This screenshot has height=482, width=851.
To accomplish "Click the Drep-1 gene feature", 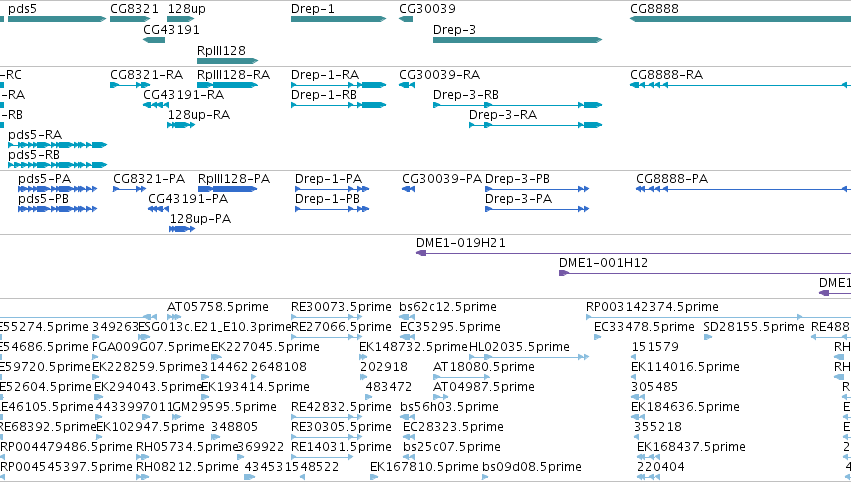I will [x=338, y=19].
